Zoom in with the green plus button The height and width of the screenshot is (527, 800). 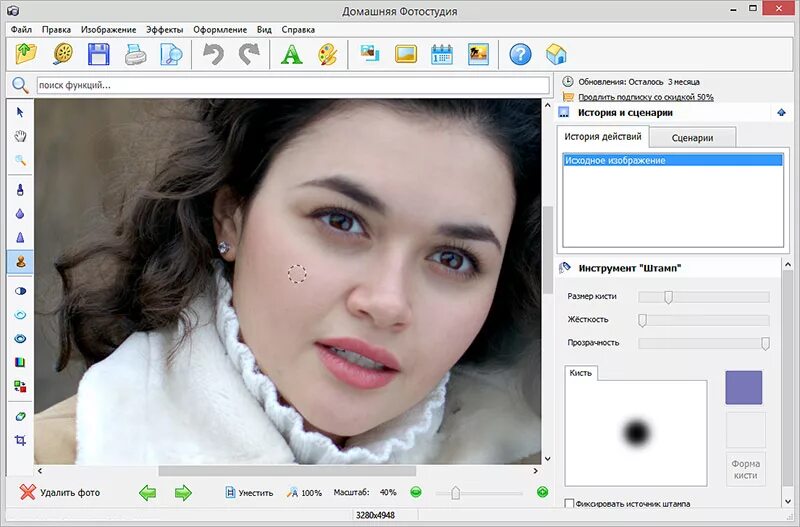pos(542,492)
